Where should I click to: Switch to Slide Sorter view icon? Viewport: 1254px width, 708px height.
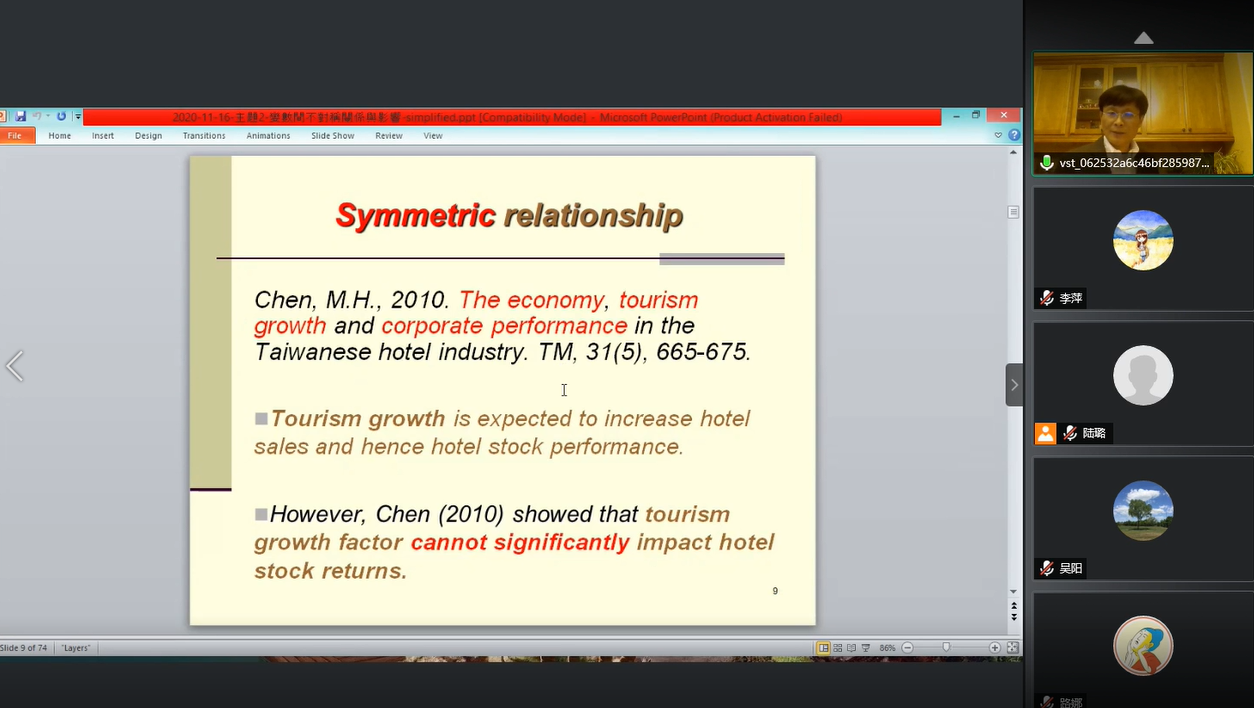click(837, 648)
